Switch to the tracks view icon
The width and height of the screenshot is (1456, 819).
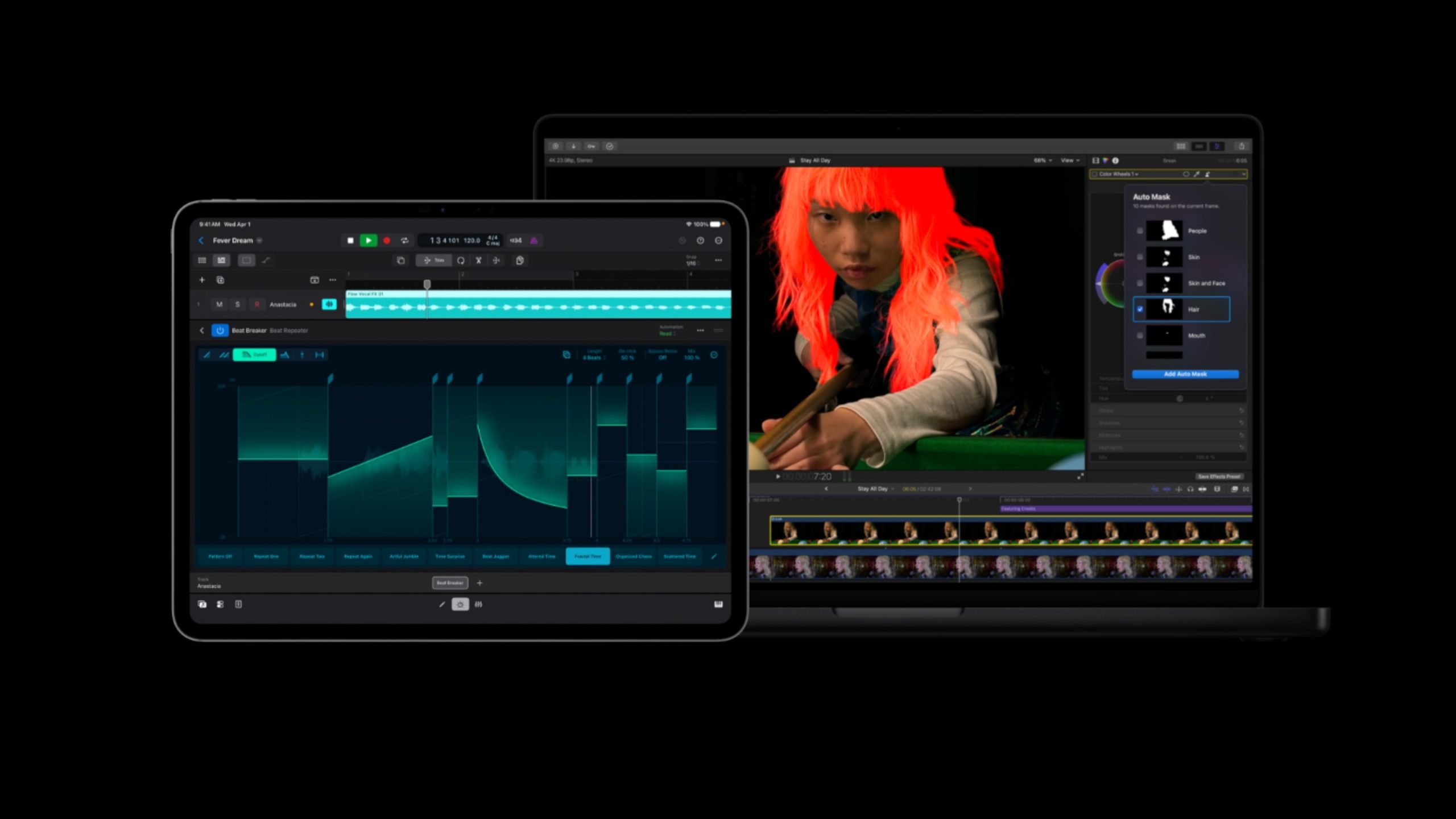point(221,260)
